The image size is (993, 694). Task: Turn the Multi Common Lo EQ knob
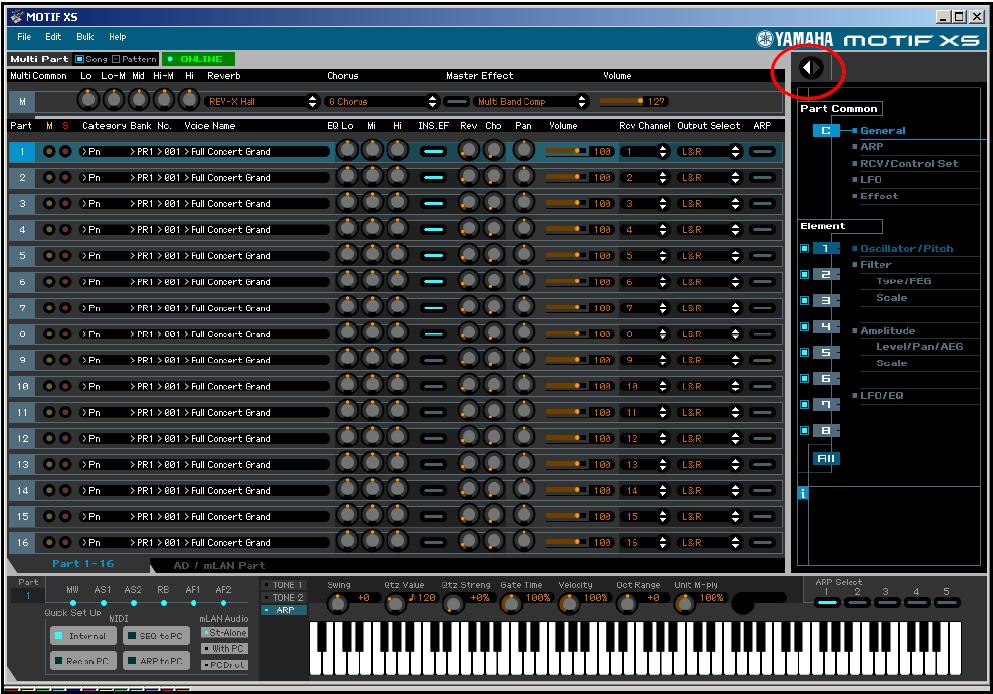pos(89,101)
